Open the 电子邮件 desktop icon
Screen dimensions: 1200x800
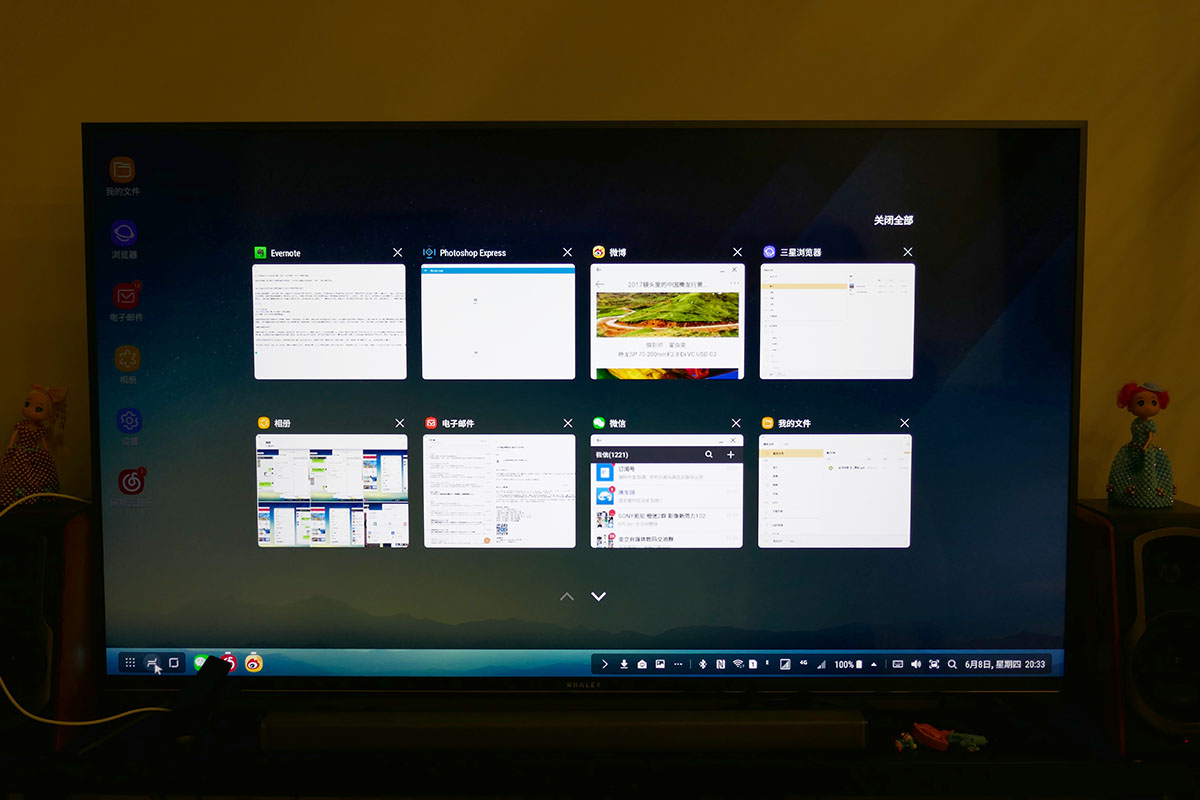click(x=125, y=296)
